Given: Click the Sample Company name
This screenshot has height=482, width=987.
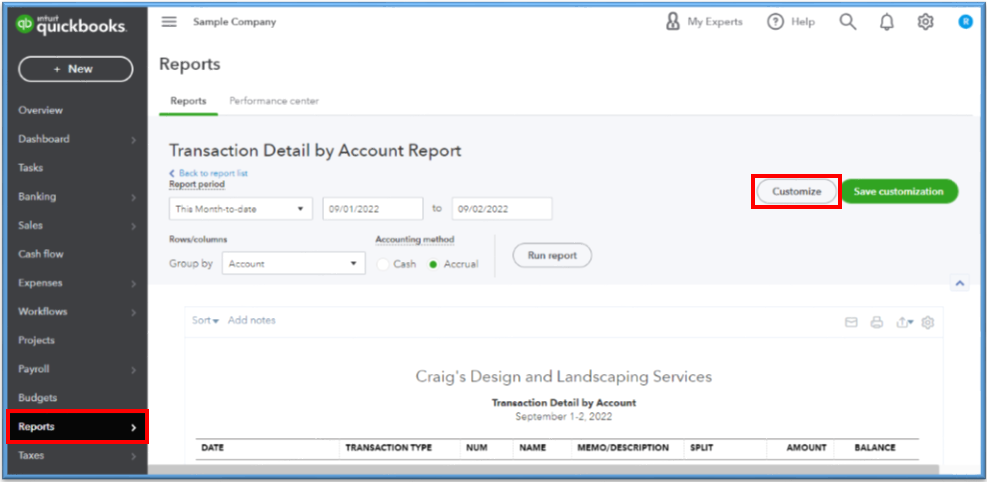Looking at the screenshot, I should [x=234, y=22].
